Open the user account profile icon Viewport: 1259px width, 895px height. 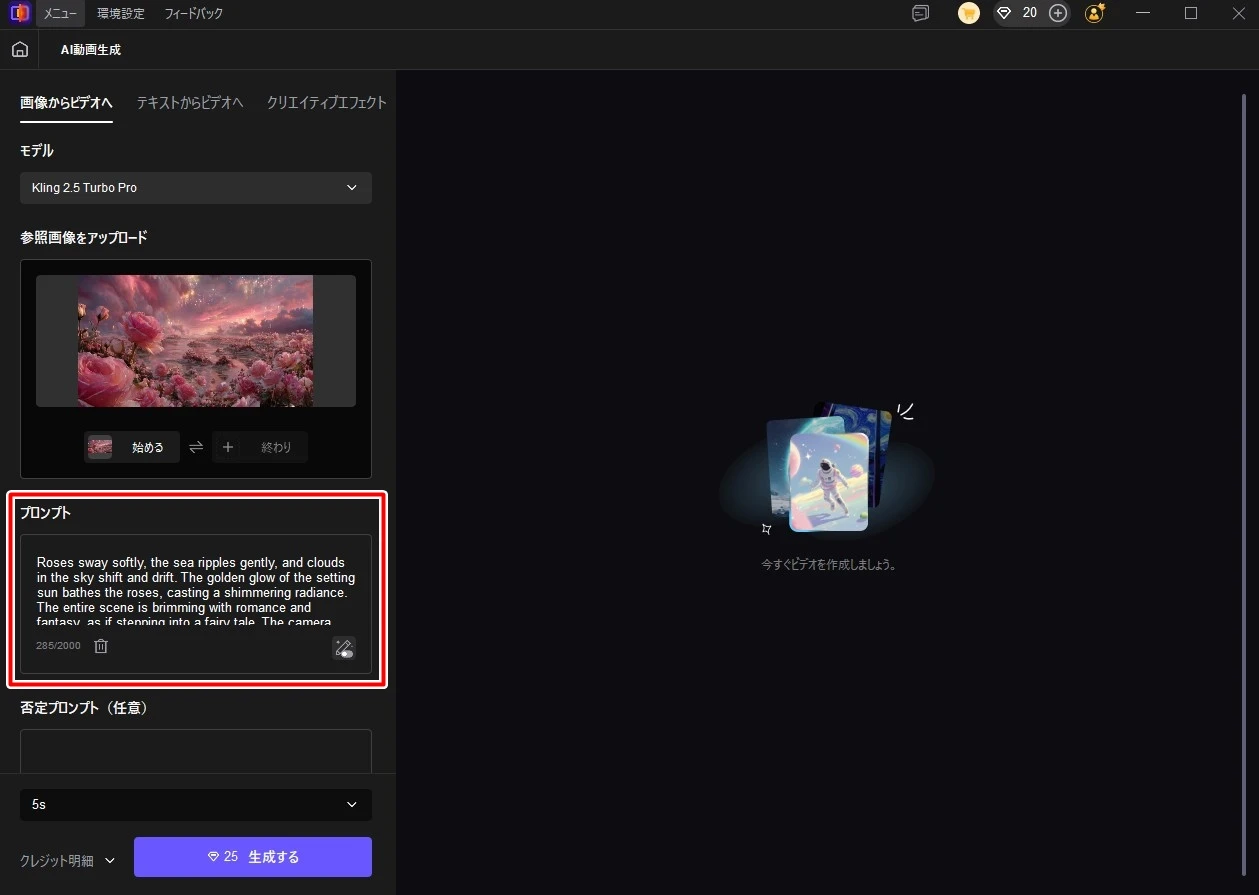pos(1095,13)
